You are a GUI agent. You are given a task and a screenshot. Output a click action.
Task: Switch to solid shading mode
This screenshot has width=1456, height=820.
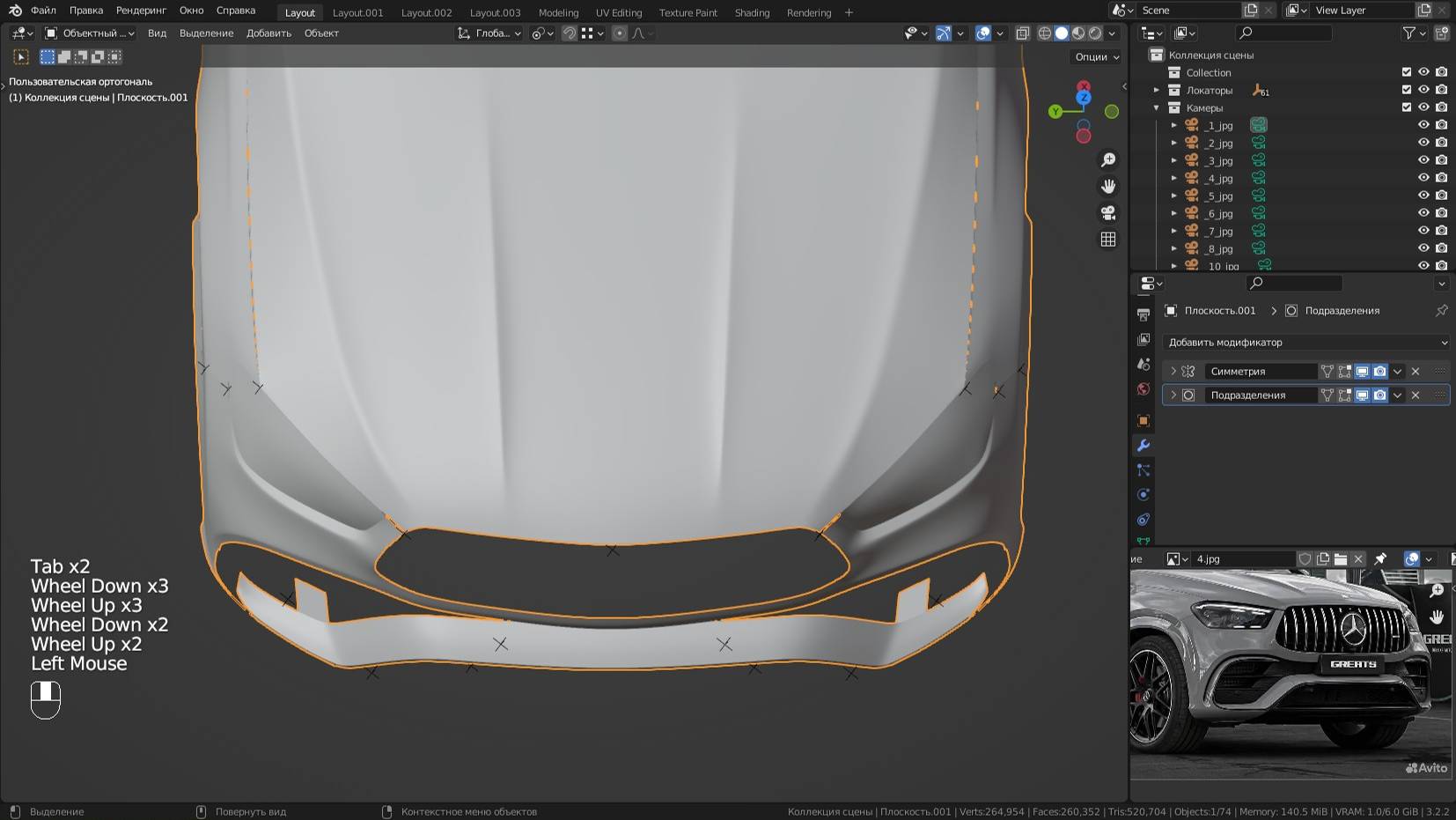coord(1062,33)
